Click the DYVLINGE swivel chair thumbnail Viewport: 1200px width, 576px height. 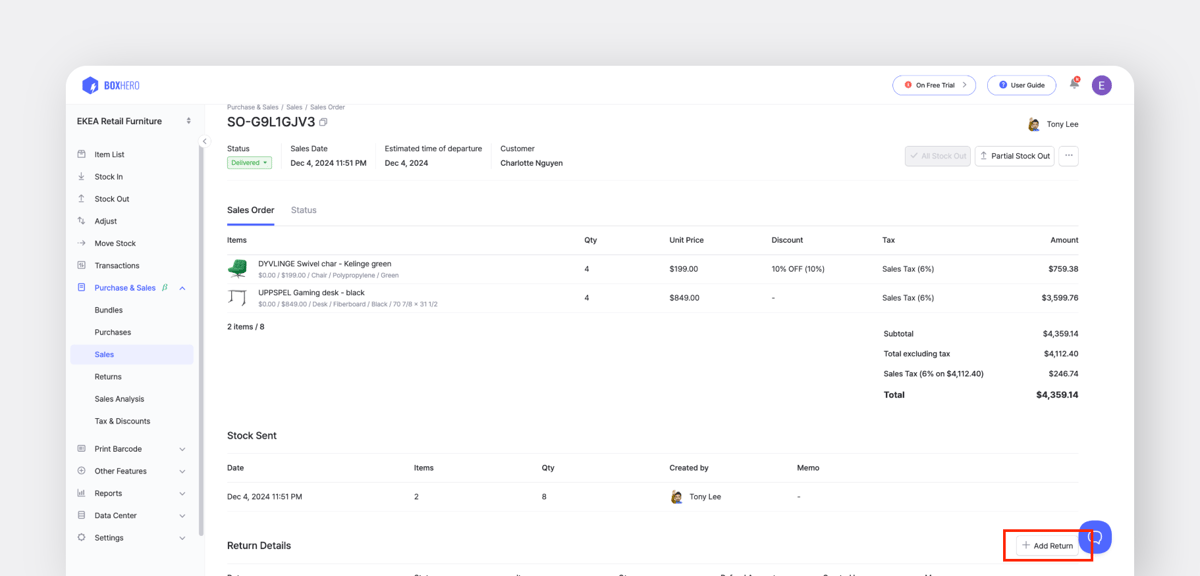(x=238, y=268)
